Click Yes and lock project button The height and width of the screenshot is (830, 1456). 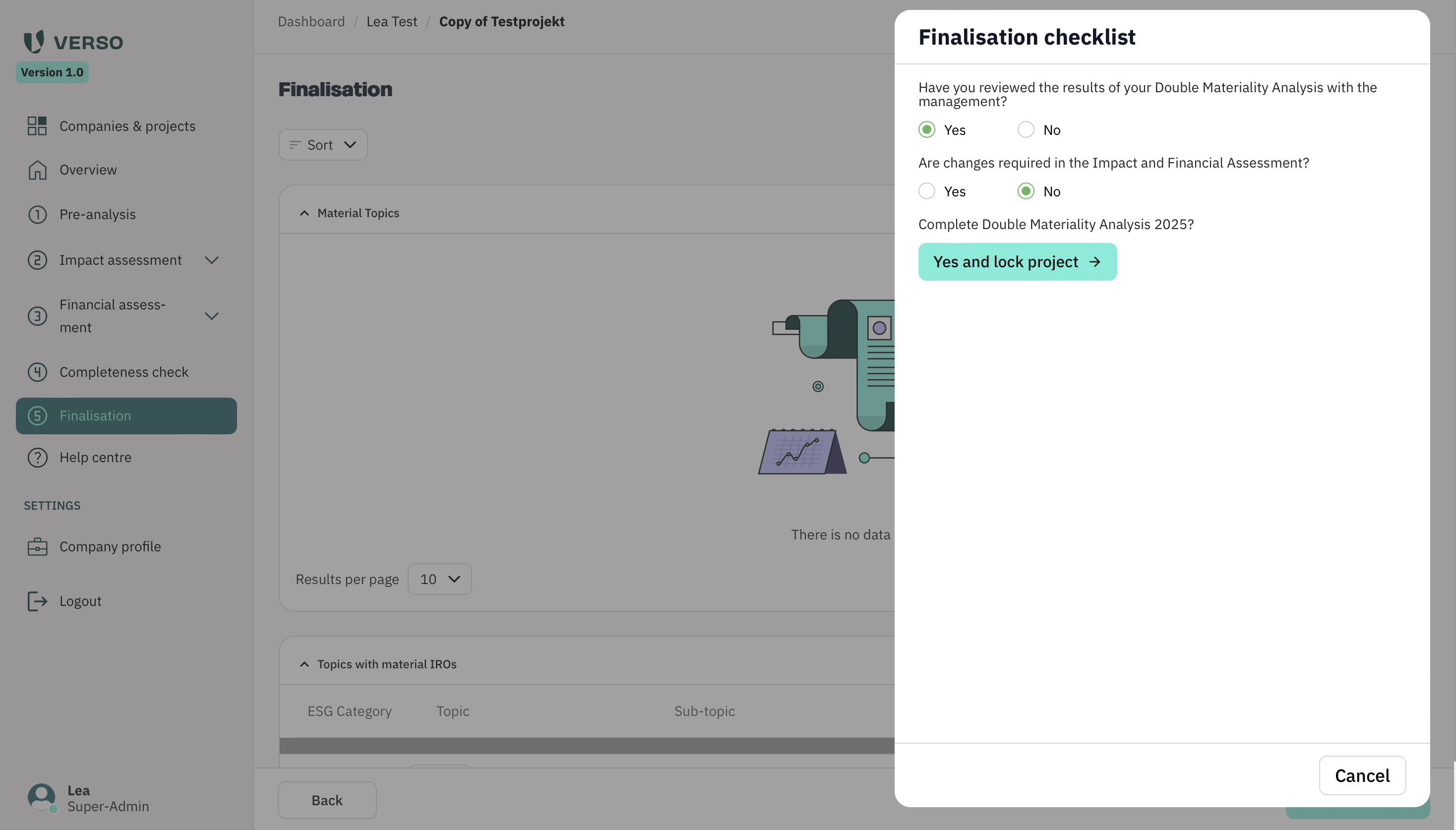click(1017, 262)
